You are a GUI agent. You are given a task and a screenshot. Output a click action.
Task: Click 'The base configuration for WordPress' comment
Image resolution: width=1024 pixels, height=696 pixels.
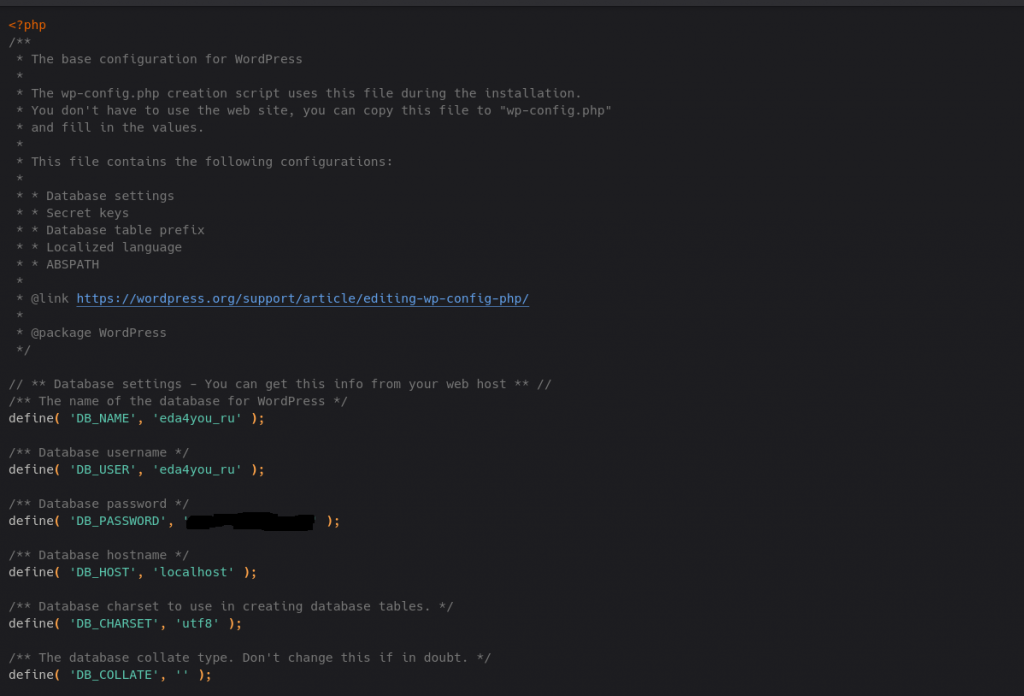point(167,59)
